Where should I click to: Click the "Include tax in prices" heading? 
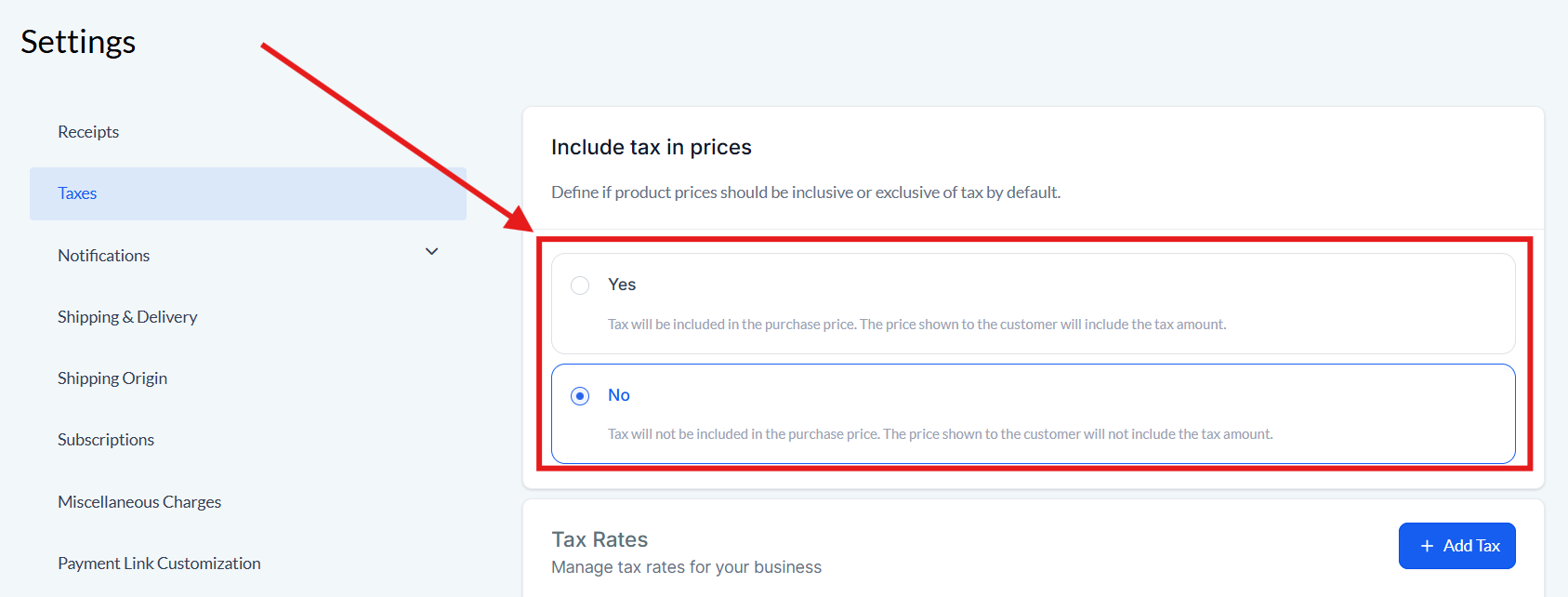pos(651,147)
